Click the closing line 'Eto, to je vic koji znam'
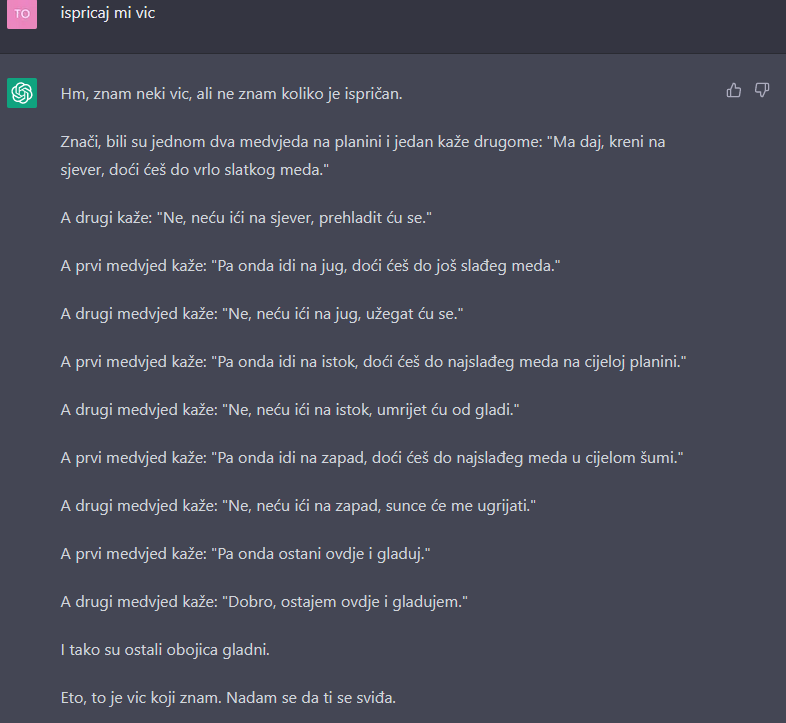 (x=228, y=698)
